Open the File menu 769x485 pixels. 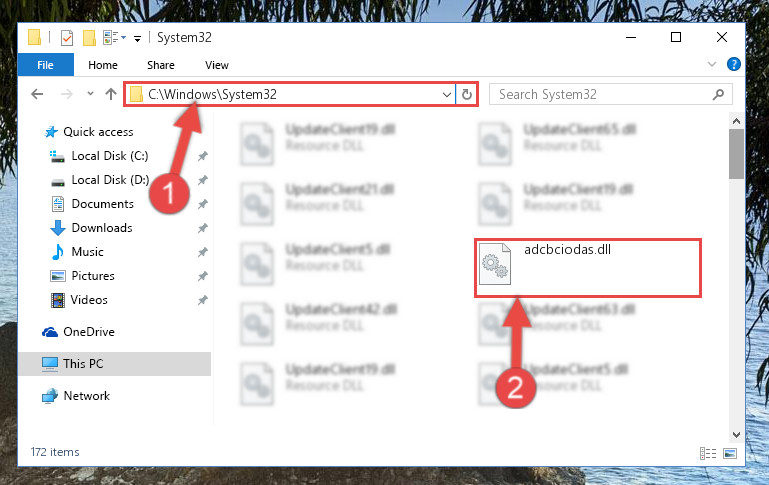pos(46,65)
